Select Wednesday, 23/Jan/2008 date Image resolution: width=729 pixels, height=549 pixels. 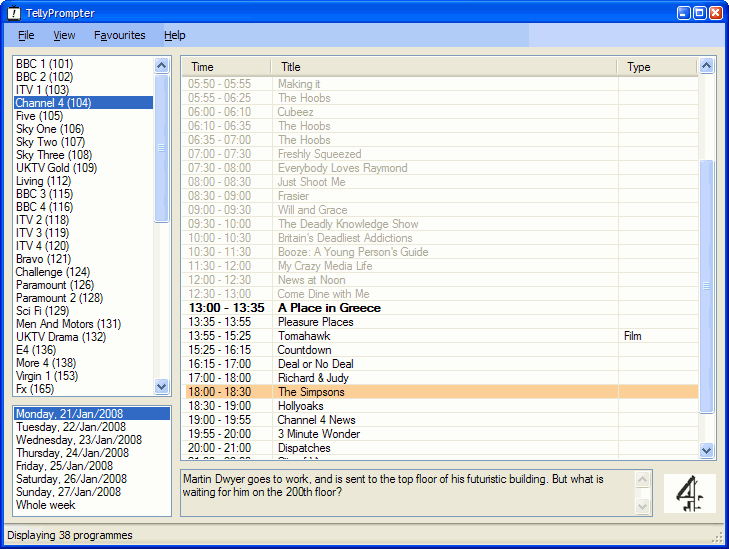(x=92, y=440)
